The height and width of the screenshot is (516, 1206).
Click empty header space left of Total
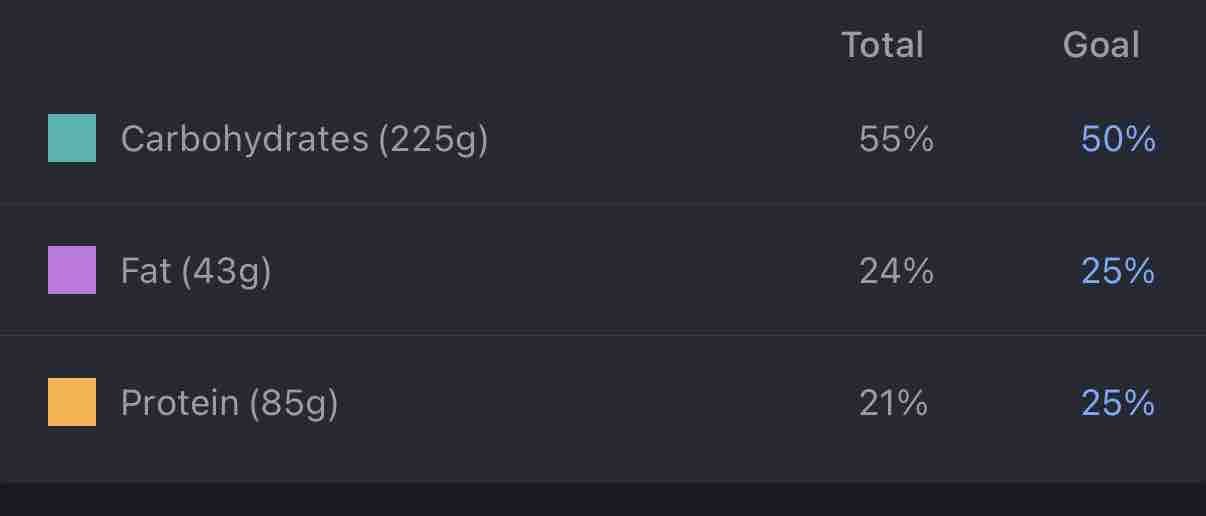click(420, 45)
